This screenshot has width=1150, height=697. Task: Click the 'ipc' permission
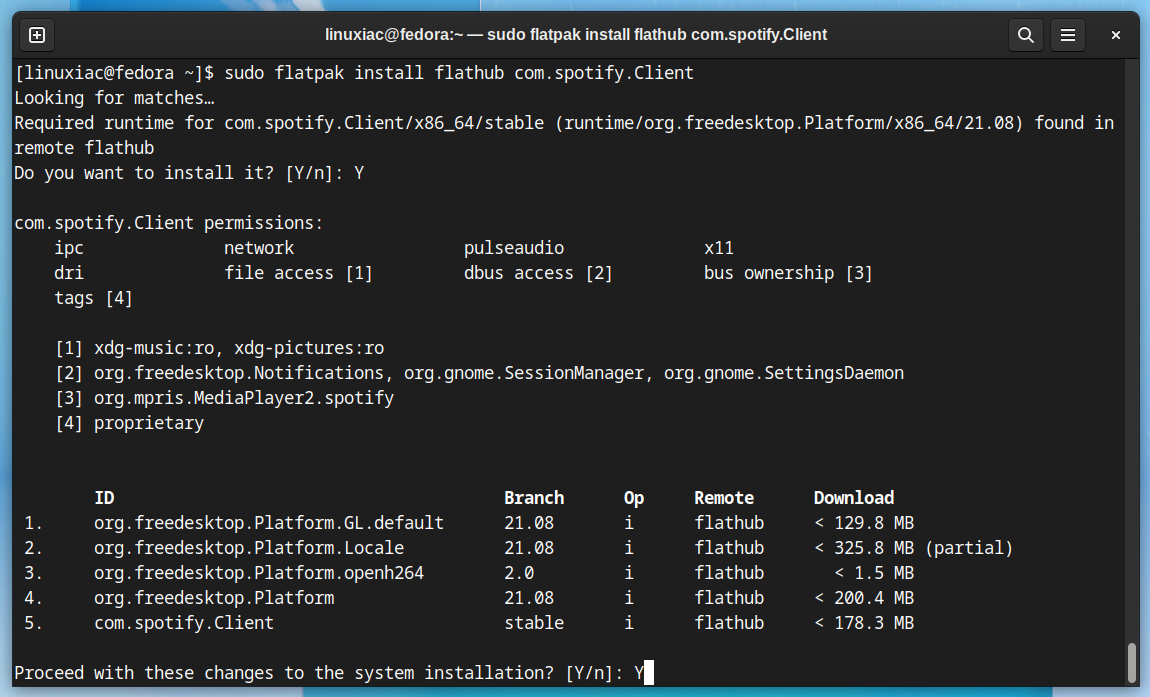[x=69, y=248]
